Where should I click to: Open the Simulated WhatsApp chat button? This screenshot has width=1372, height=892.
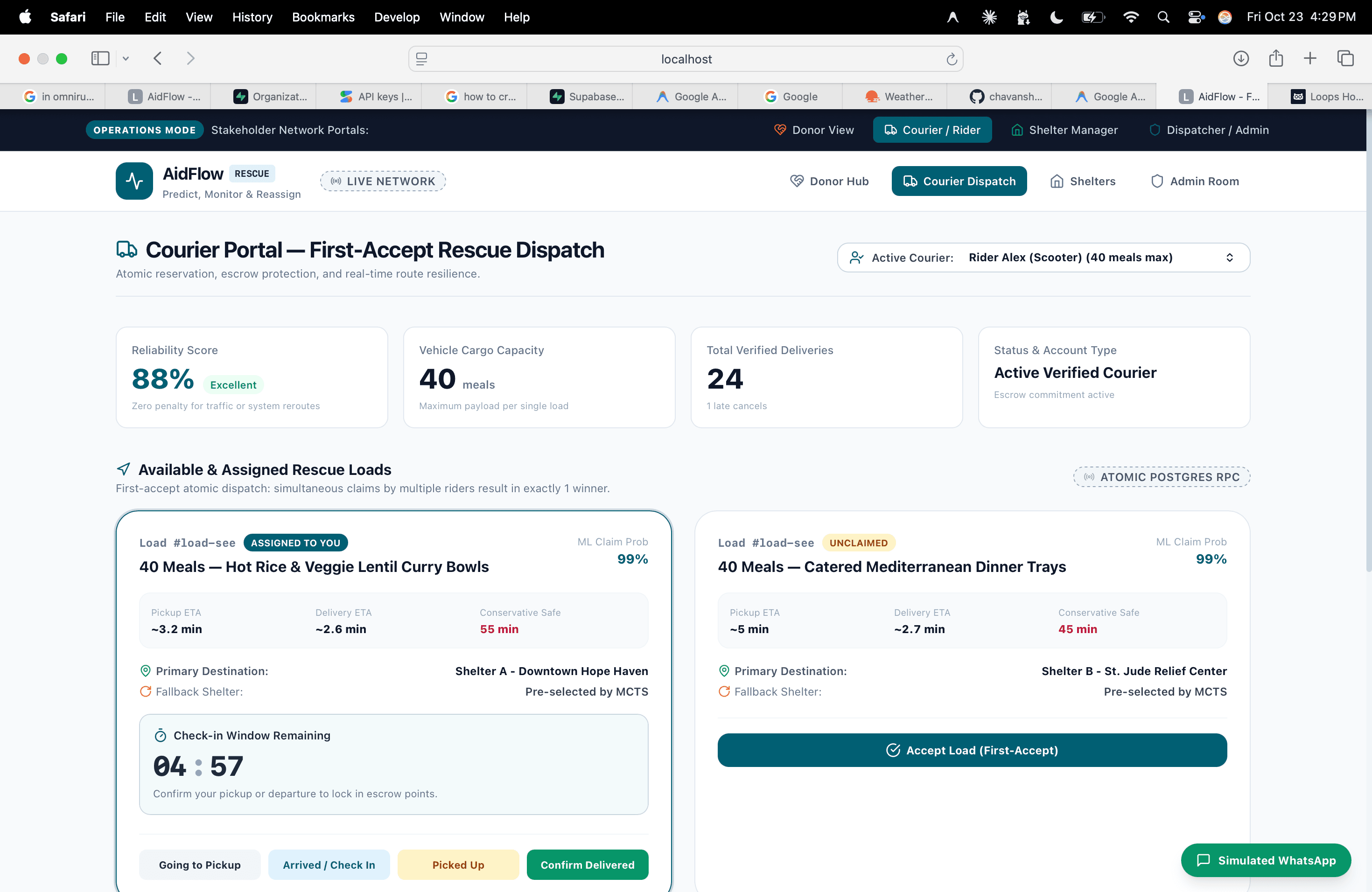[x=1266, y=860]
